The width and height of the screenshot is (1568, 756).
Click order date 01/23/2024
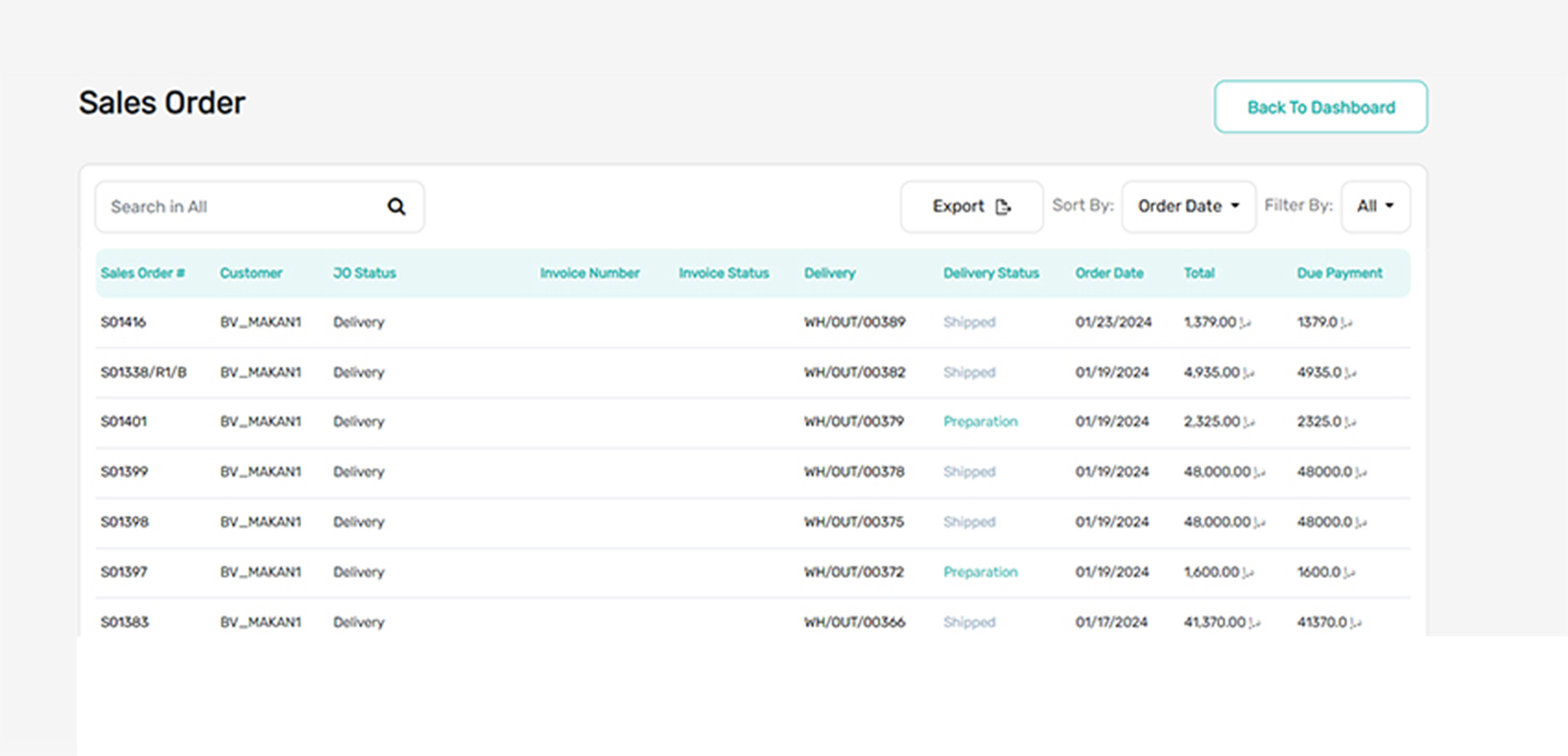click(x=1114, y=322)
